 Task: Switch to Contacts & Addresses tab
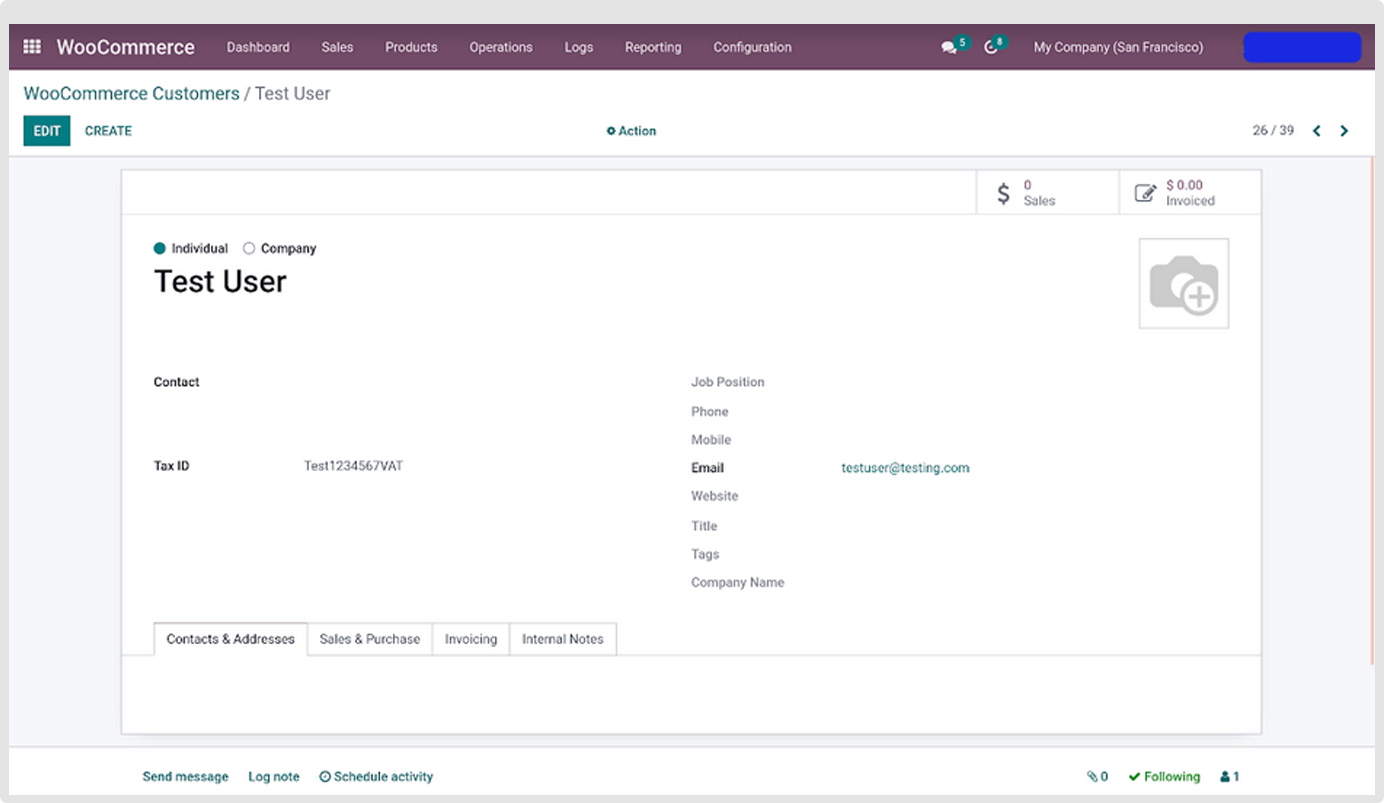pos(231,639)
